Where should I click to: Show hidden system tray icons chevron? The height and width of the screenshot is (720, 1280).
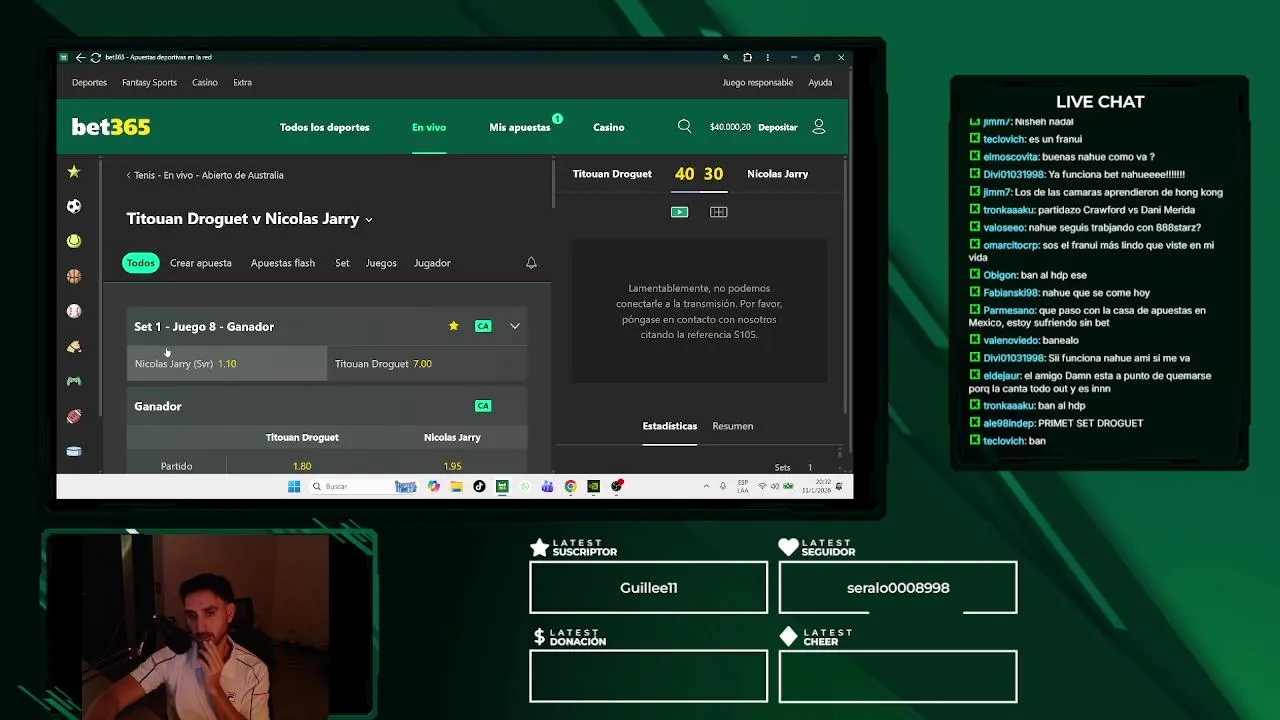coord(706,487)
